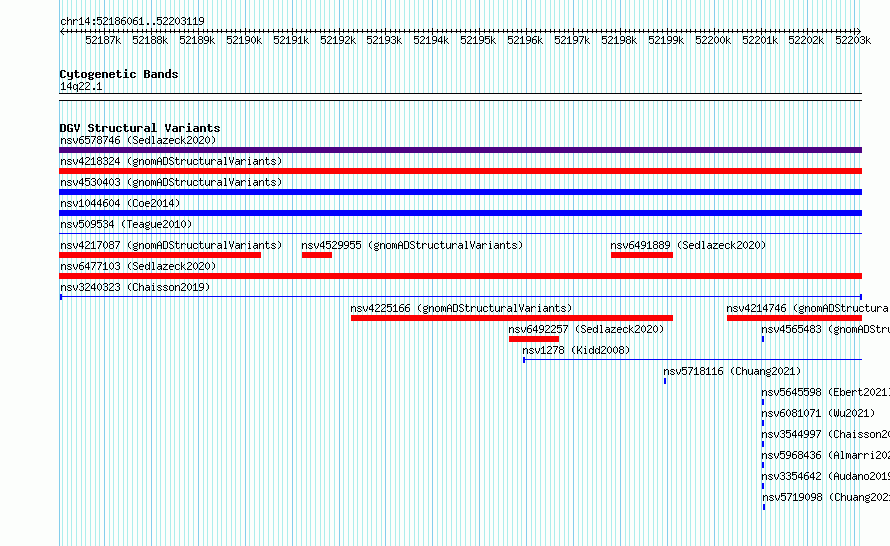Open the nsv4530403 (gnomADStructuralVariants) label
Viewport: 890px width, 546px height.
[x=171, y=182]
